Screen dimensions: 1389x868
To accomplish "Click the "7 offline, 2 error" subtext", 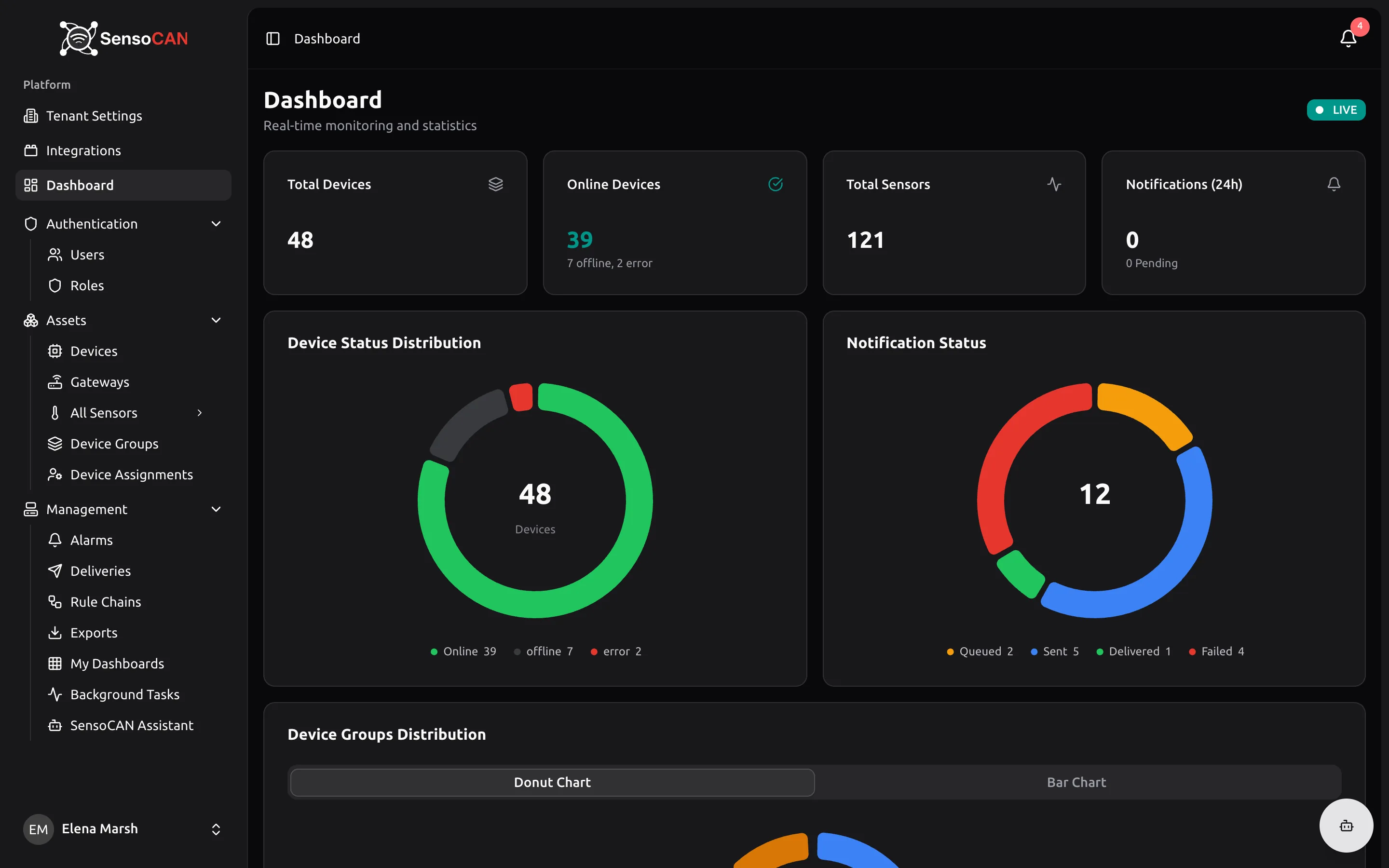I will [610, 263].
